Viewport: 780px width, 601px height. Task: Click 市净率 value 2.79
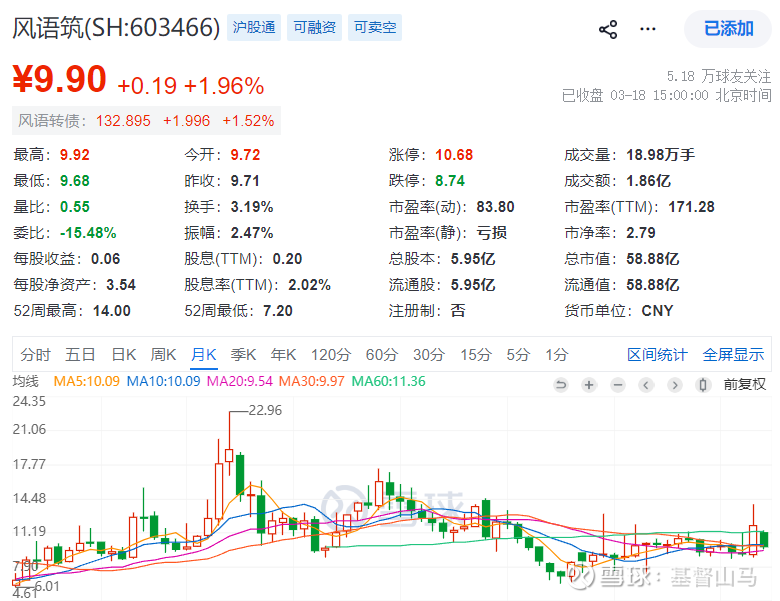pos(641,232)
